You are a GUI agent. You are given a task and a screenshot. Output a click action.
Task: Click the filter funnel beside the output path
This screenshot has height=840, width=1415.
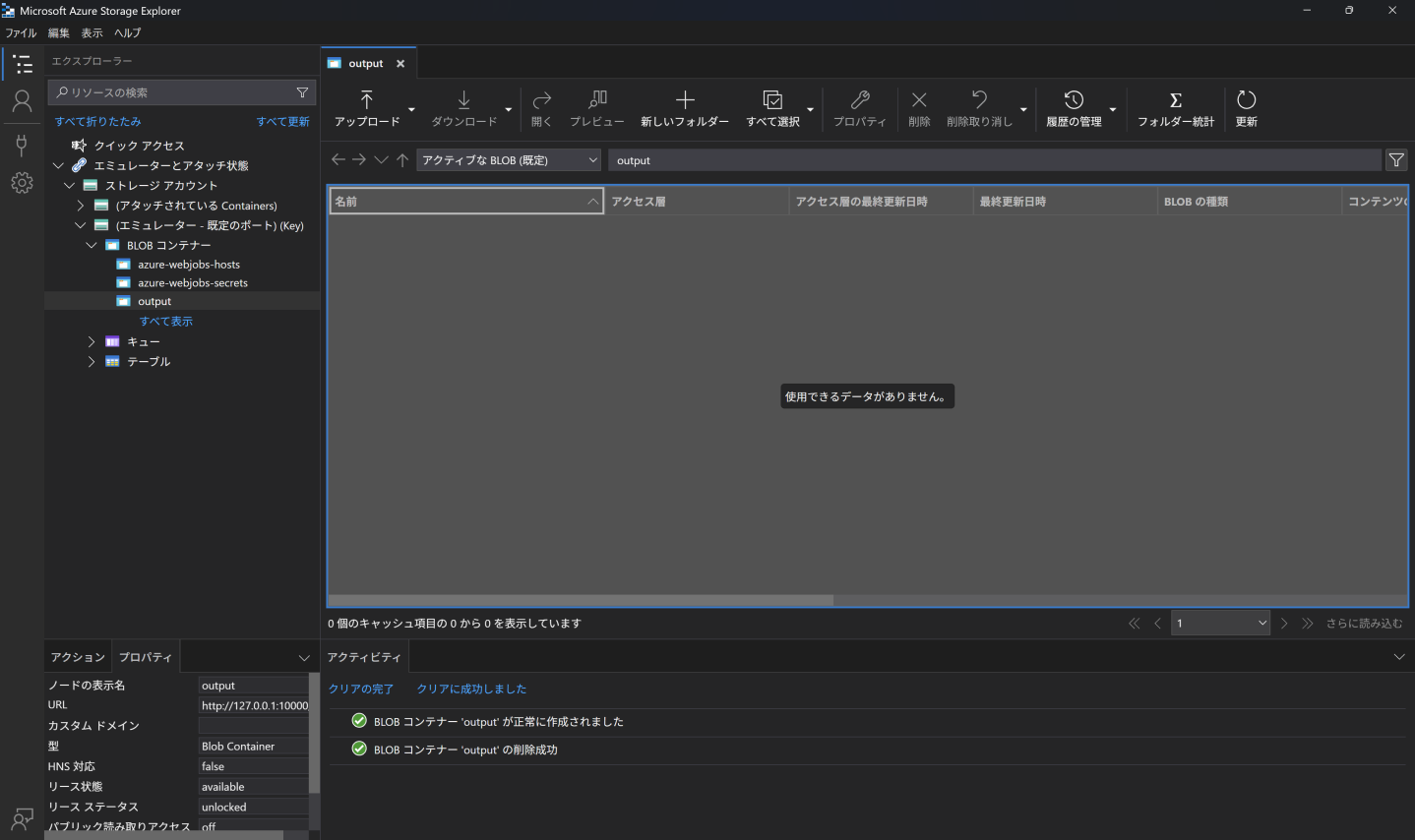coord(1396,160)
